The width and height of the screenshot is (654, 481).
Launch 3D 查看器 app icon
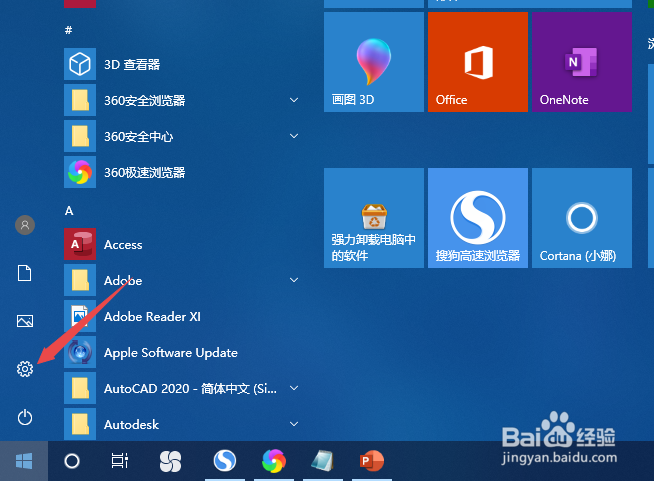click(80, 64)
